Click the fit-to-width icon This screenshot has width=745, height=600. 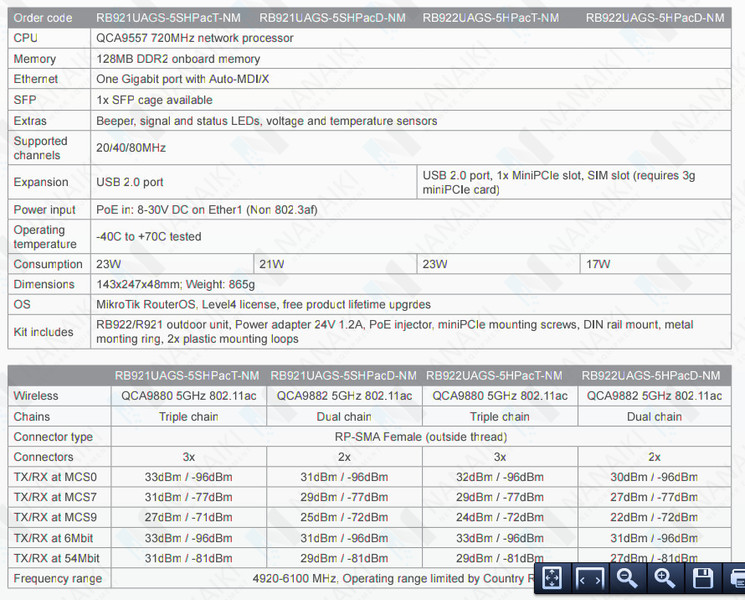coord(589,578)
